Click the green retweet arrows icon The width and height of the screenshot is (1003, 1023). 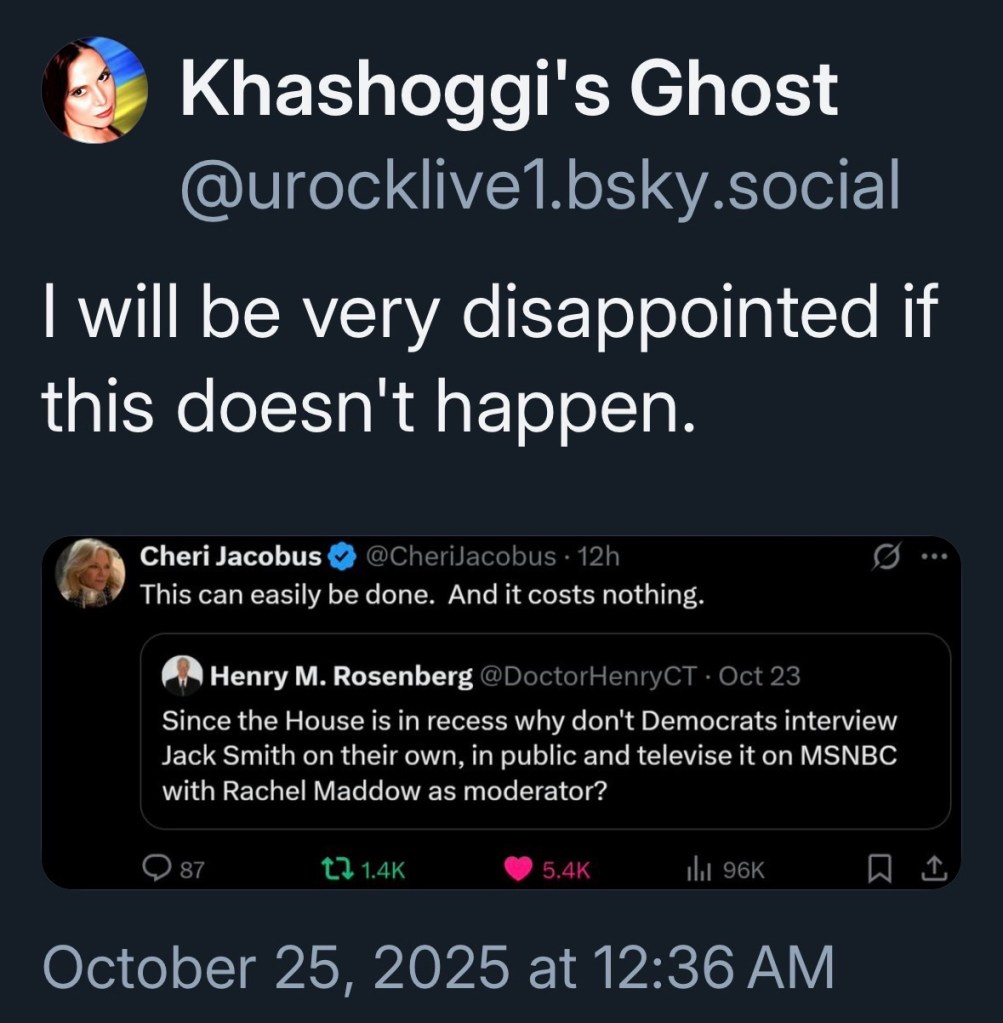(332, 869)
